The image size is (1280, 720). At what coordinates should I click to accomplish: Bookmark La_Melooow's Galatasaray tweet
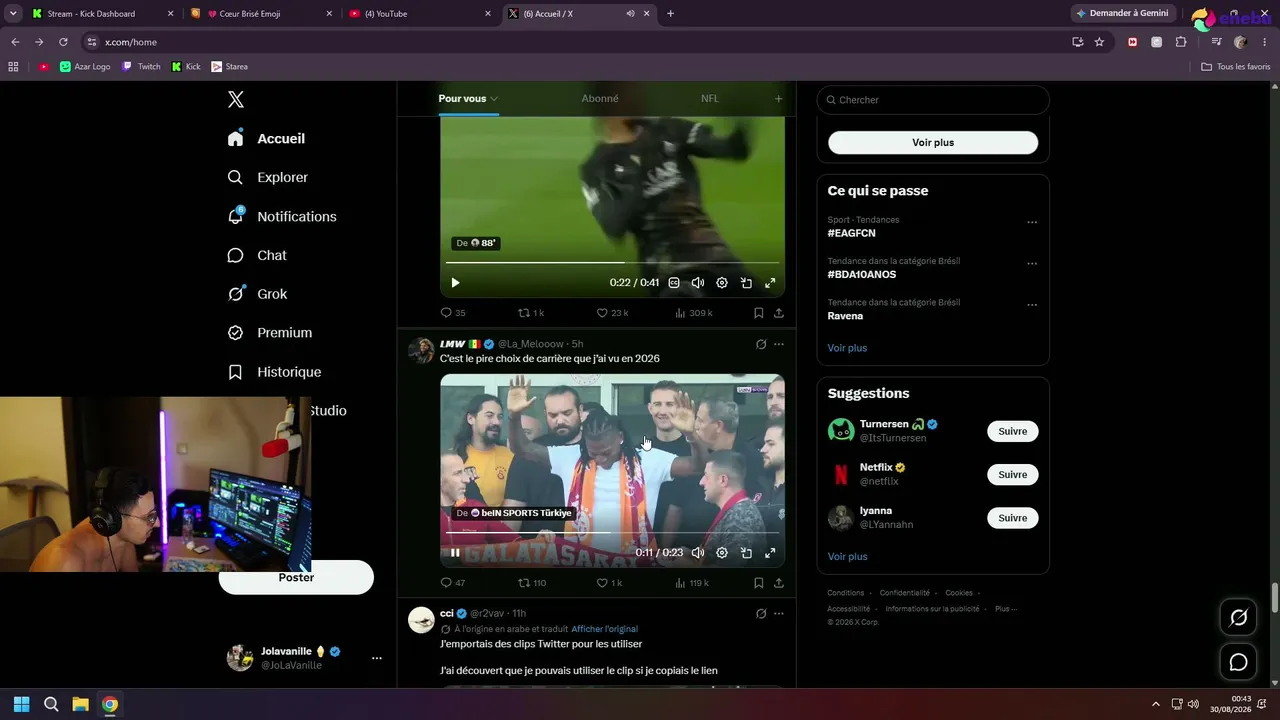[758, 583]
